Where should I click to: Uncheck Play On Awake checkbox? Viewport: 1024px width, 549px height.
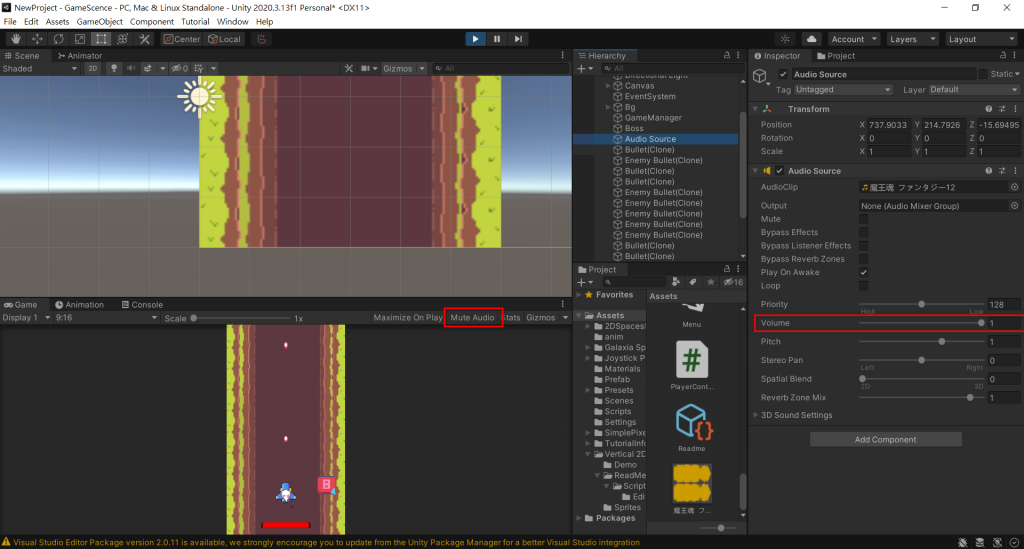click(863, 272)
